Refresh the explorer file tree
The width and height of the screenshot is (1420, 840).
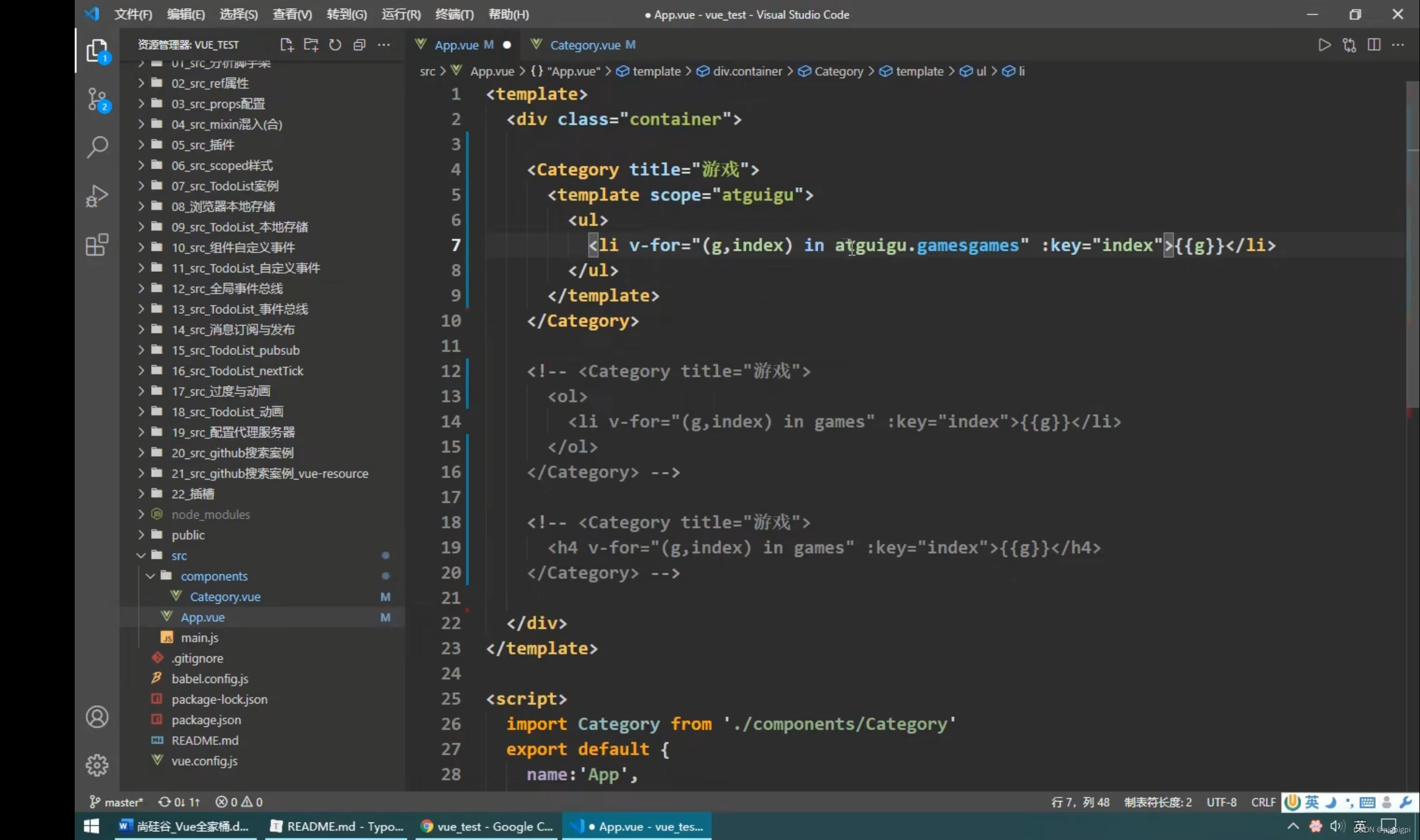point(335,45)
